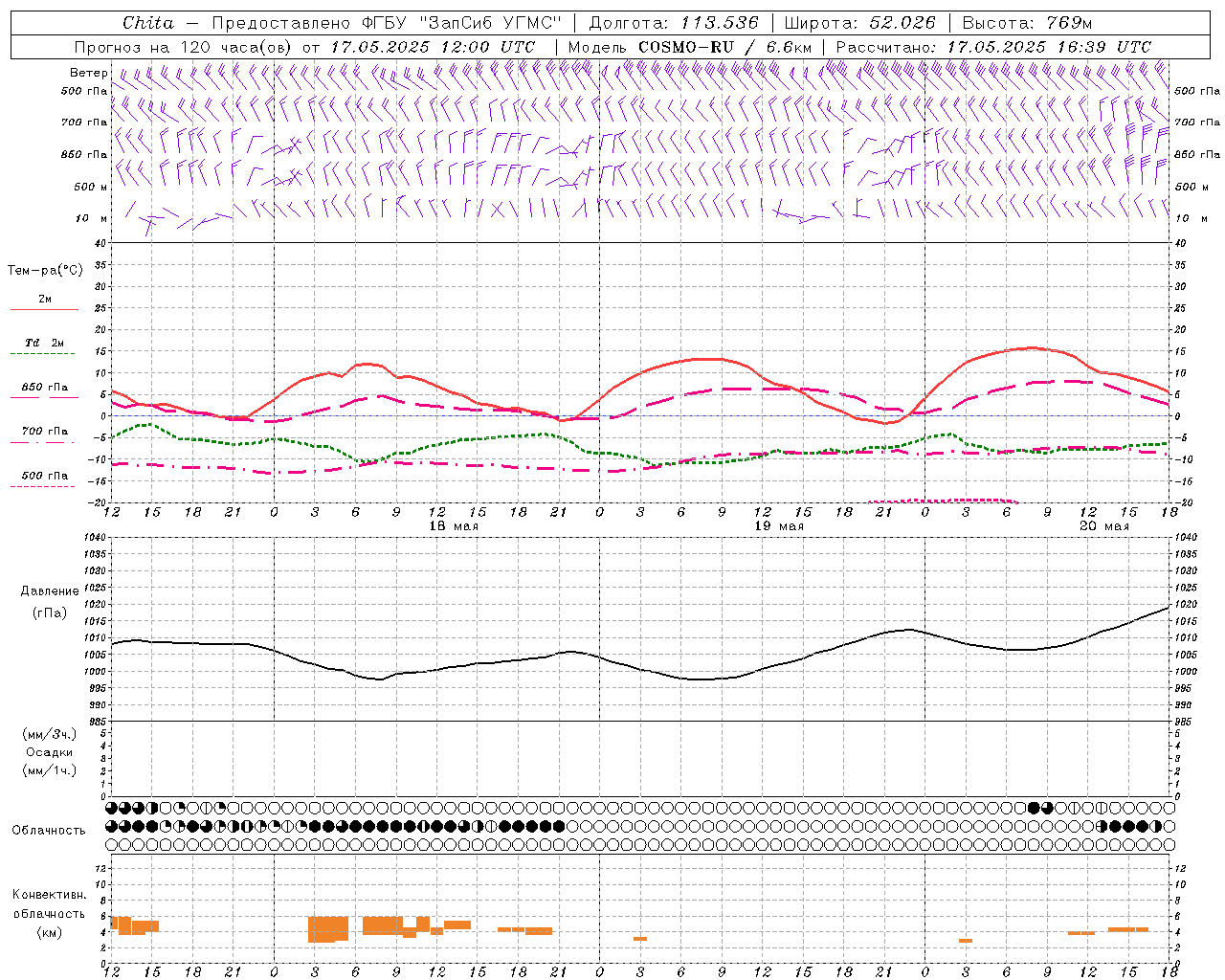
Task: Click the "Облачность" cloud cover label
Action: (x=49, y=831)
